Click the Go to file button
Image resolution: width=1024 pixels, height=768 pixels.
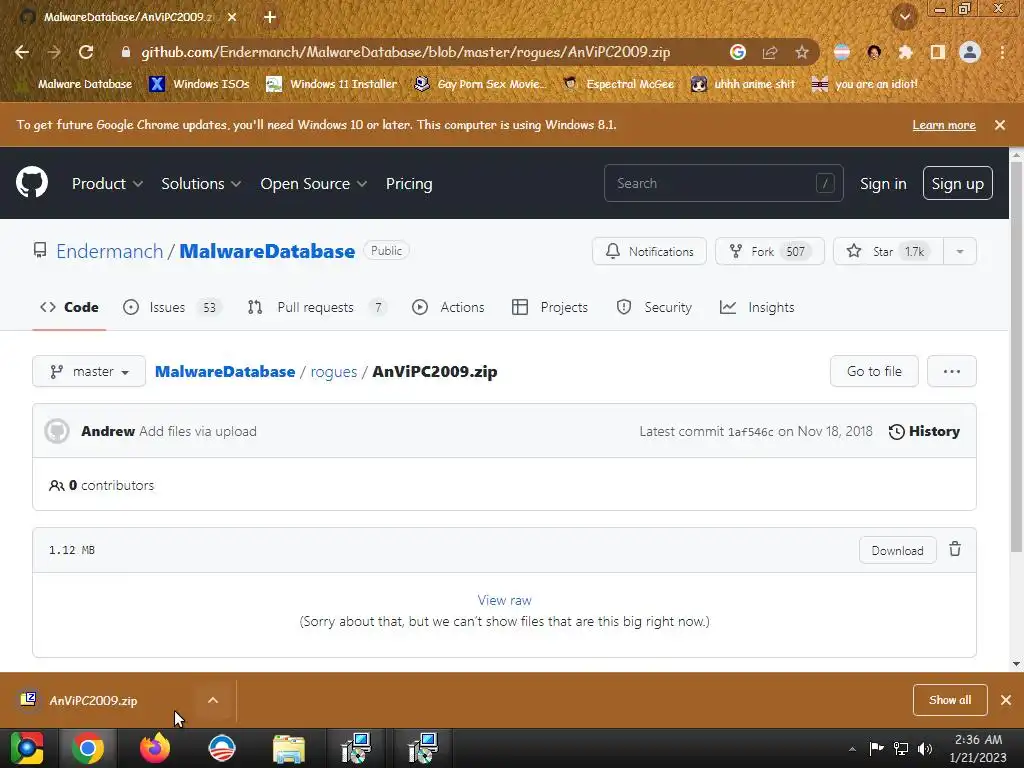[874, 371]
